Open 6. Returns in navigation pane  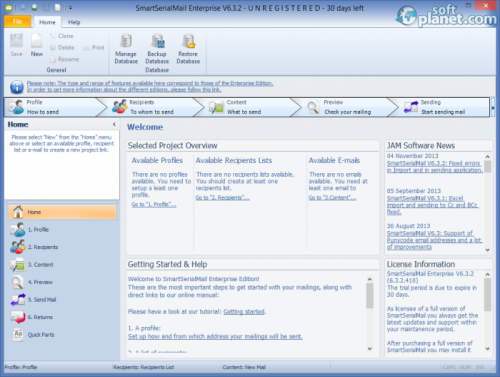pyautogui.click(x=62, y=317)
